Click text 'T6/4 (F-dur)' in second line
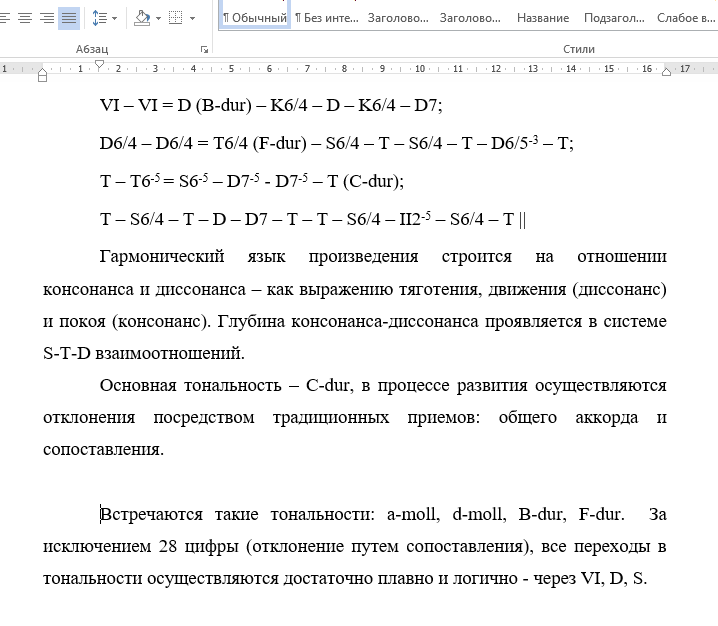 [260, 144]
